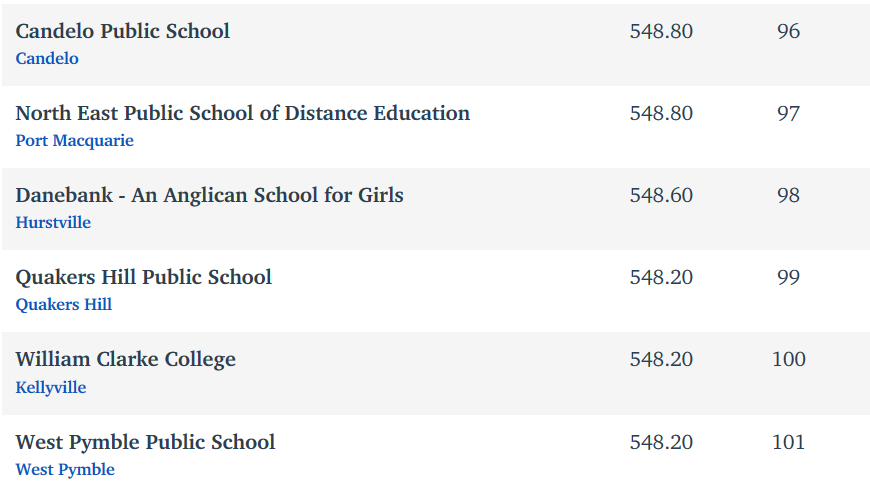Image resolution: width=870 pixels, height=501 pixels.
Task: Select Quakers Hill Public School name
Action: coord(144,277)
